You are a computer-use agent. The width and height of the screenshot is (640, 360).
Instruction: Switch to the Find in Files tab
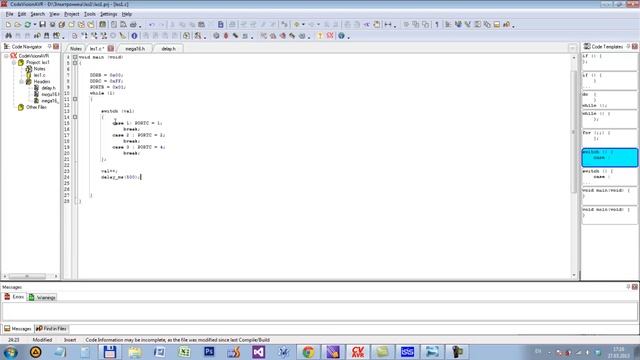click(x=51, y=329)
